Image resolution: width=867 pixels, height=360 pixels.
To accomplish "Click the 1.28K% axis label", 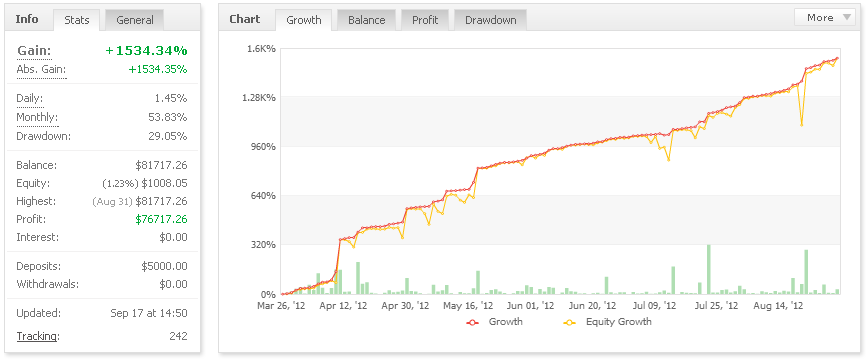I will pos(259,98).
